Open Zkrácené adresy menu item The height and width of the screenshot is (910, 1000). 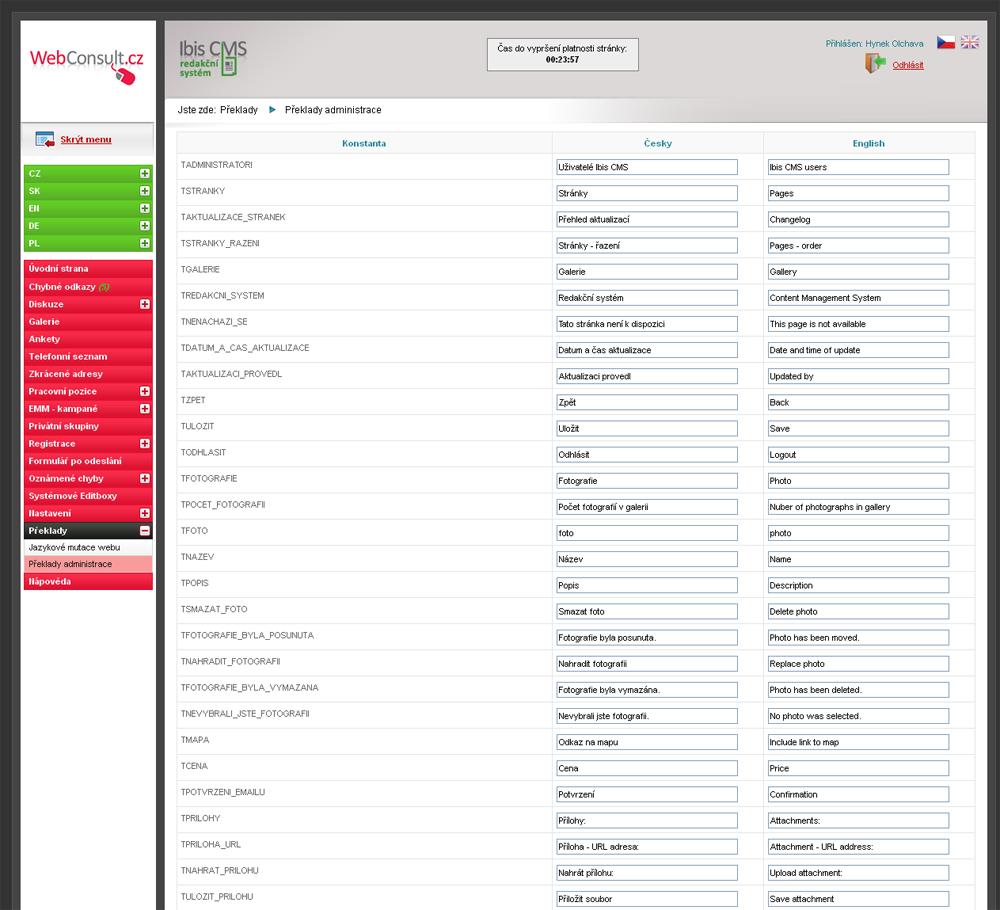click(88, 374)
